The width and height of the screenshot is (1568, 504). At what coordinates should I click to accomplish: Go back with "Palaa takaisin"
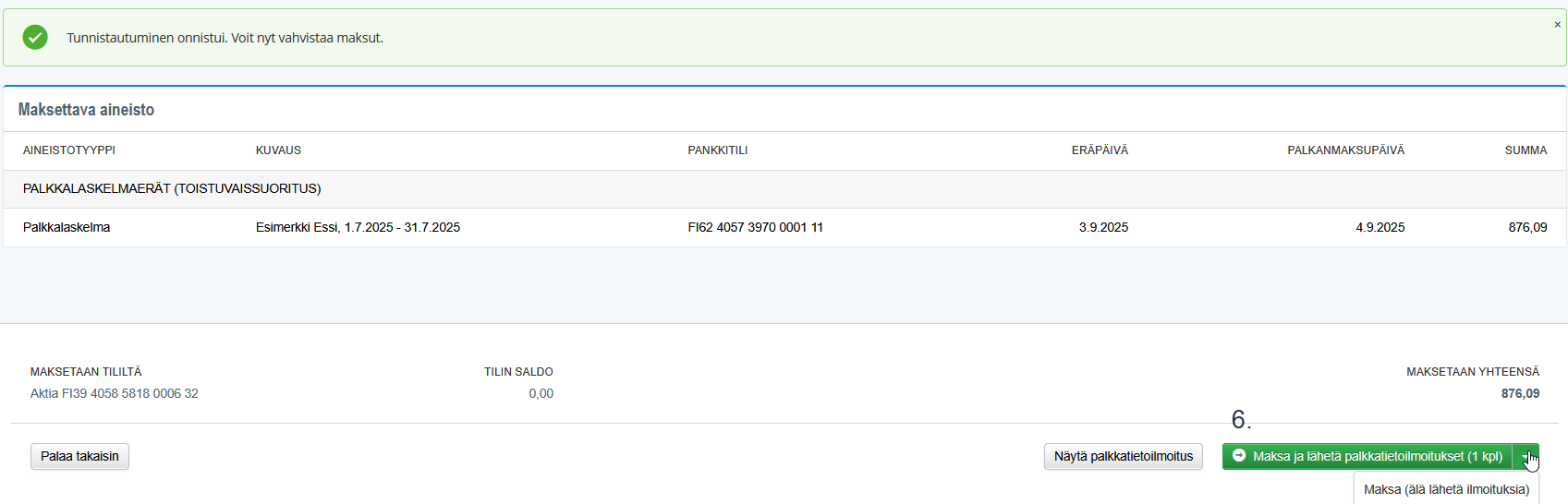[79, 456]
